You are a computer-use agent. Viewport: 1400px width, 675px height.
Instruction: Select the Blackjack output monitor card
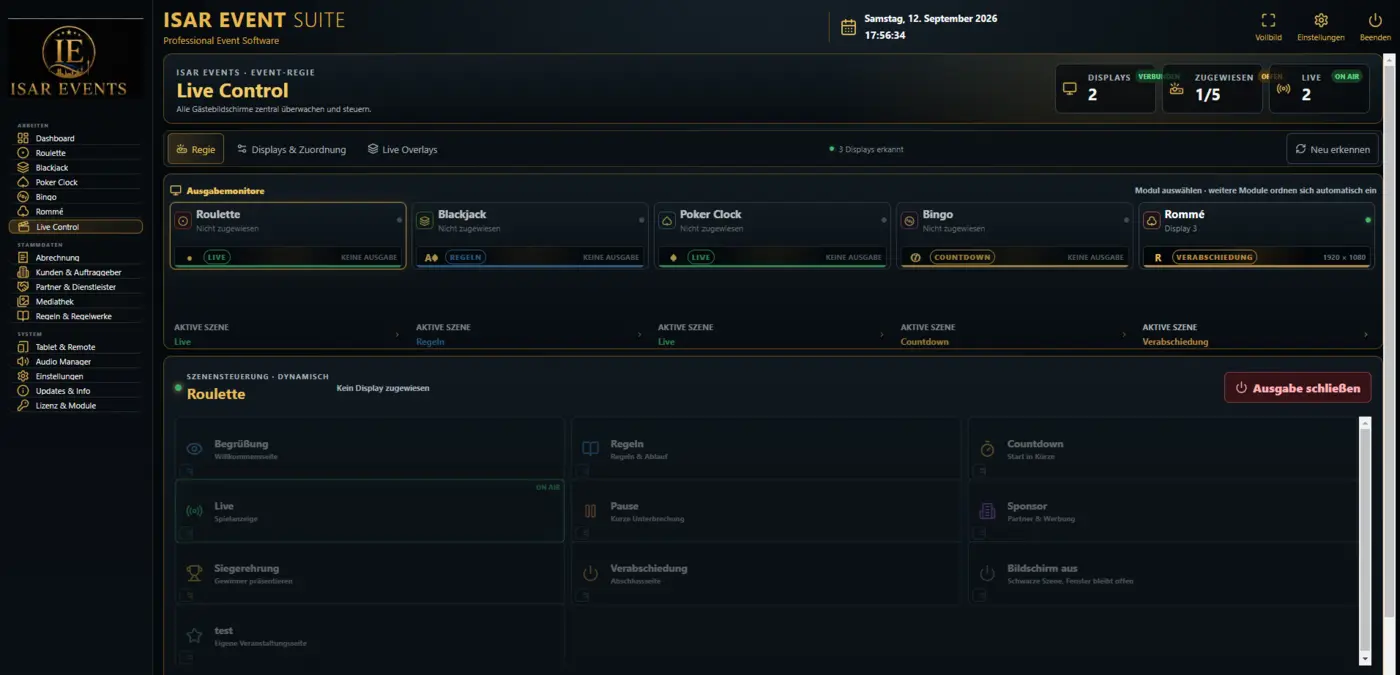[x=528, y=236]
